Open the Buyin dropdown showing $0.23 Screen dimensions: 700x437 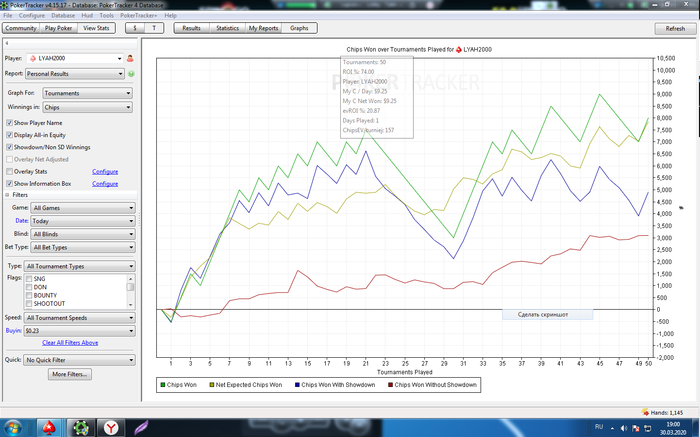coord(79,331)
